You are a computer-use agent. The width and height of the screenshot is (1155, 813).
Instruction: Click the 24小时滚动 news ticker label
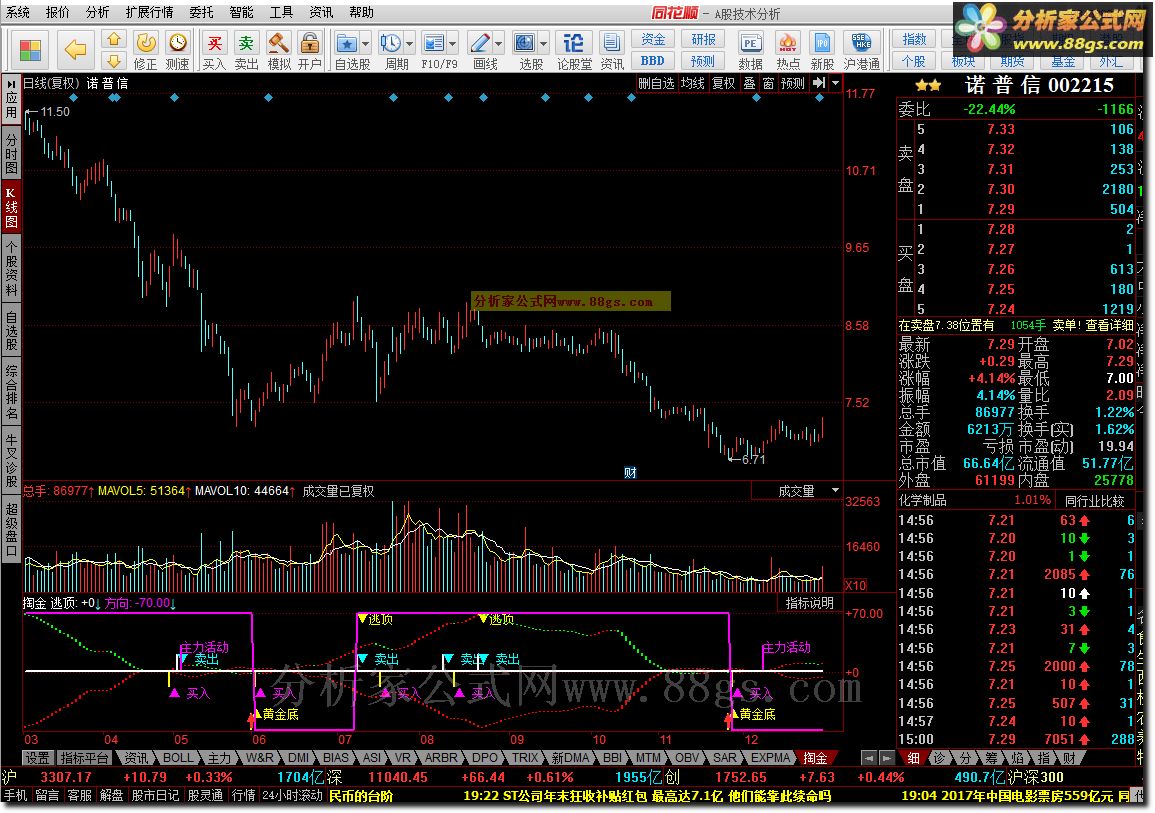(291, 796)
